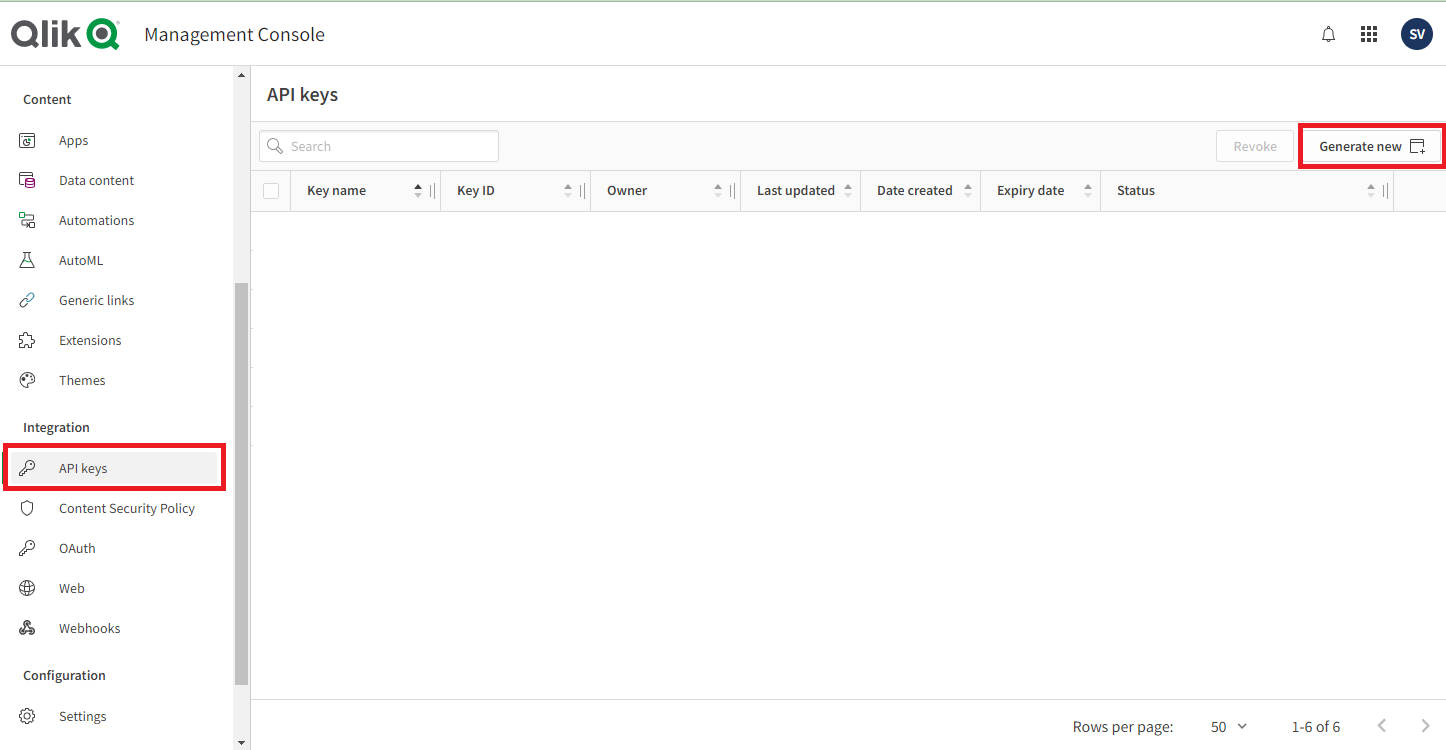Open the Qlik app launcher grid
Image resolution: width=1446 pixels, height=750 pixels.
[1369, 33]
